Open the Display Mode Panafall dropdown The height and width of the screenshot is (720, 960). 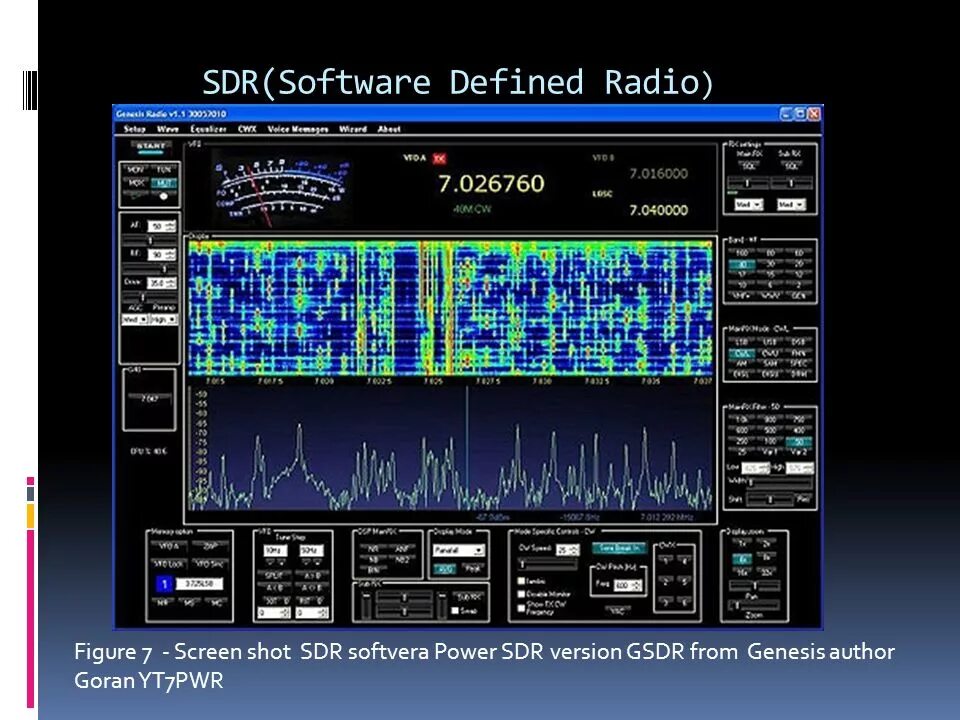[459, 550]
